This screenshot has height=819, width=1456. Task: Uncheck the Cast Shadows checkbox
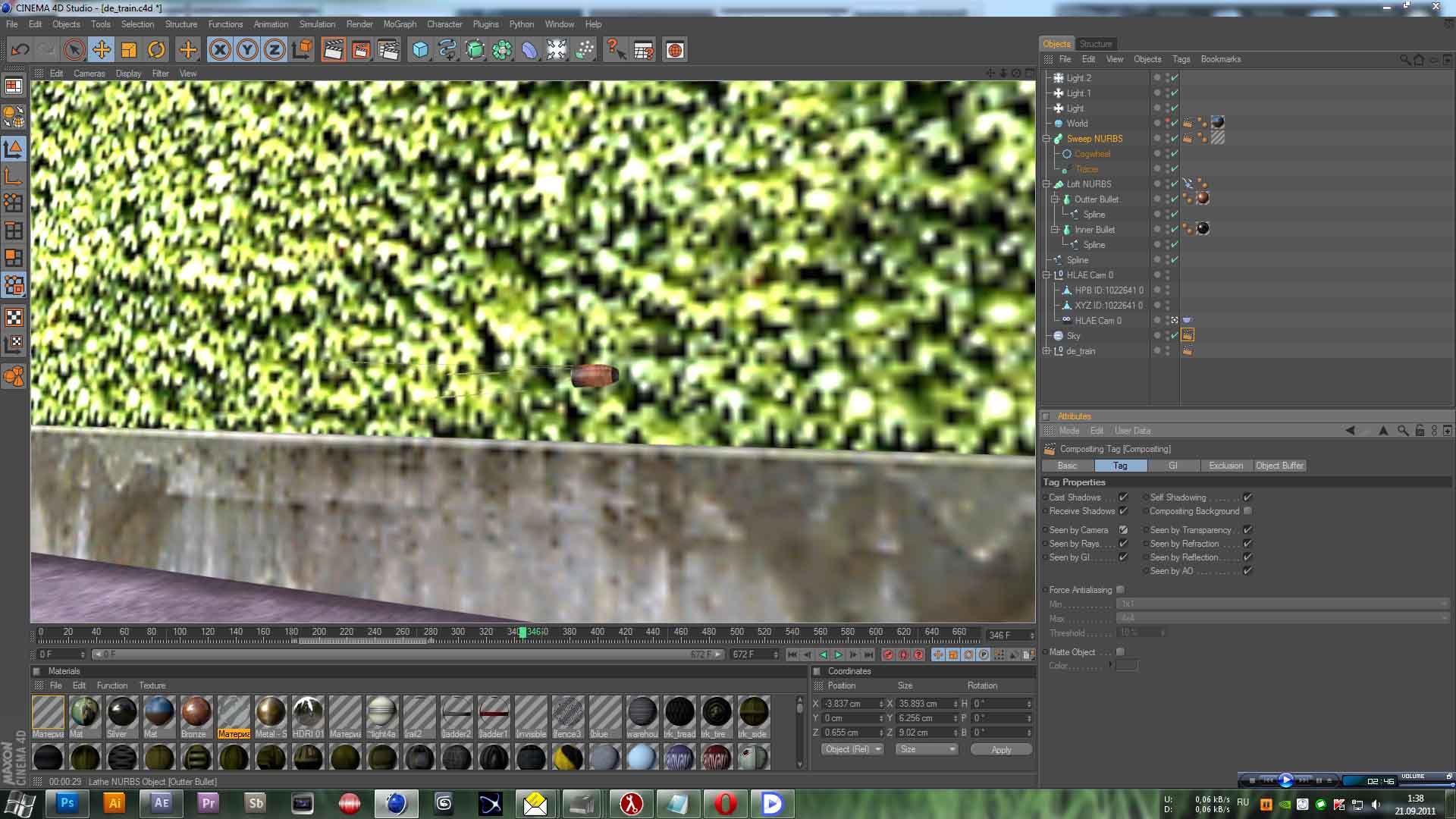tap(1123, 497)
